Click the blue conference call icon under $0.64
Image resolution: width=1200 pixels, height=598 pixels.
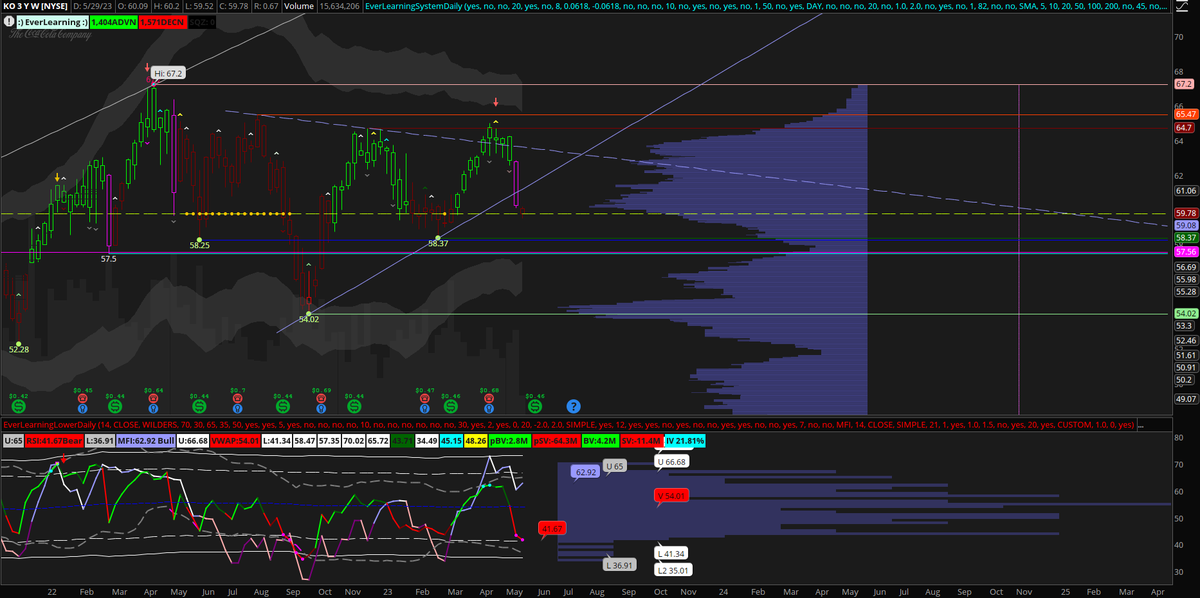(x=153, y=408)
